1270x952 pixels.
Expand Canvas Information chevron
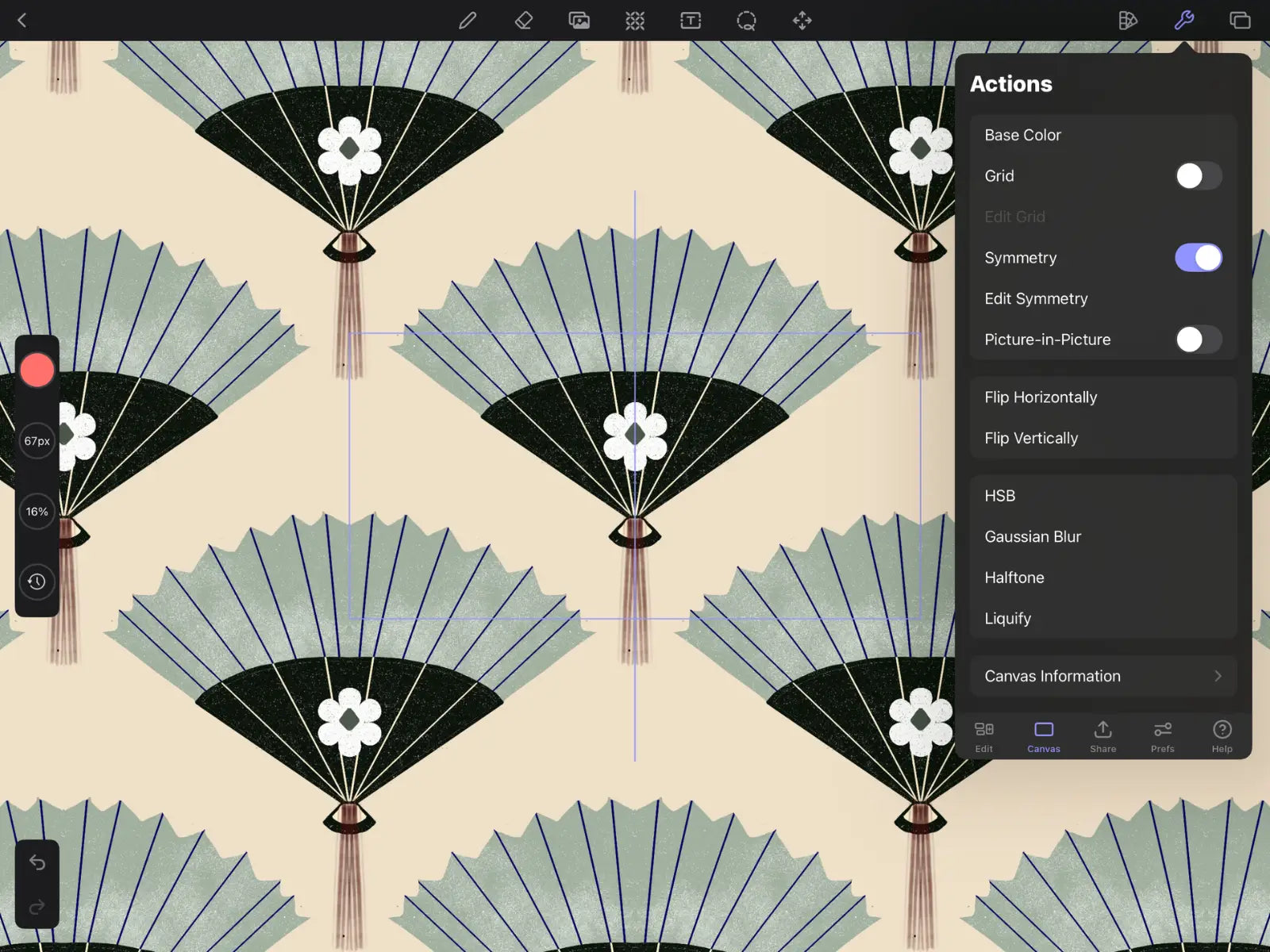(1218, 676)
